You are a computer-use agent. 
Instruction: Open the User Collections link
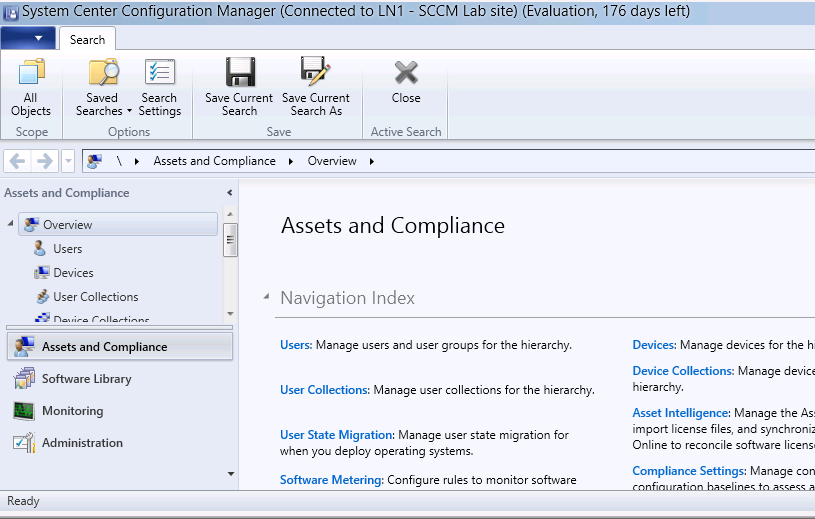324,390
